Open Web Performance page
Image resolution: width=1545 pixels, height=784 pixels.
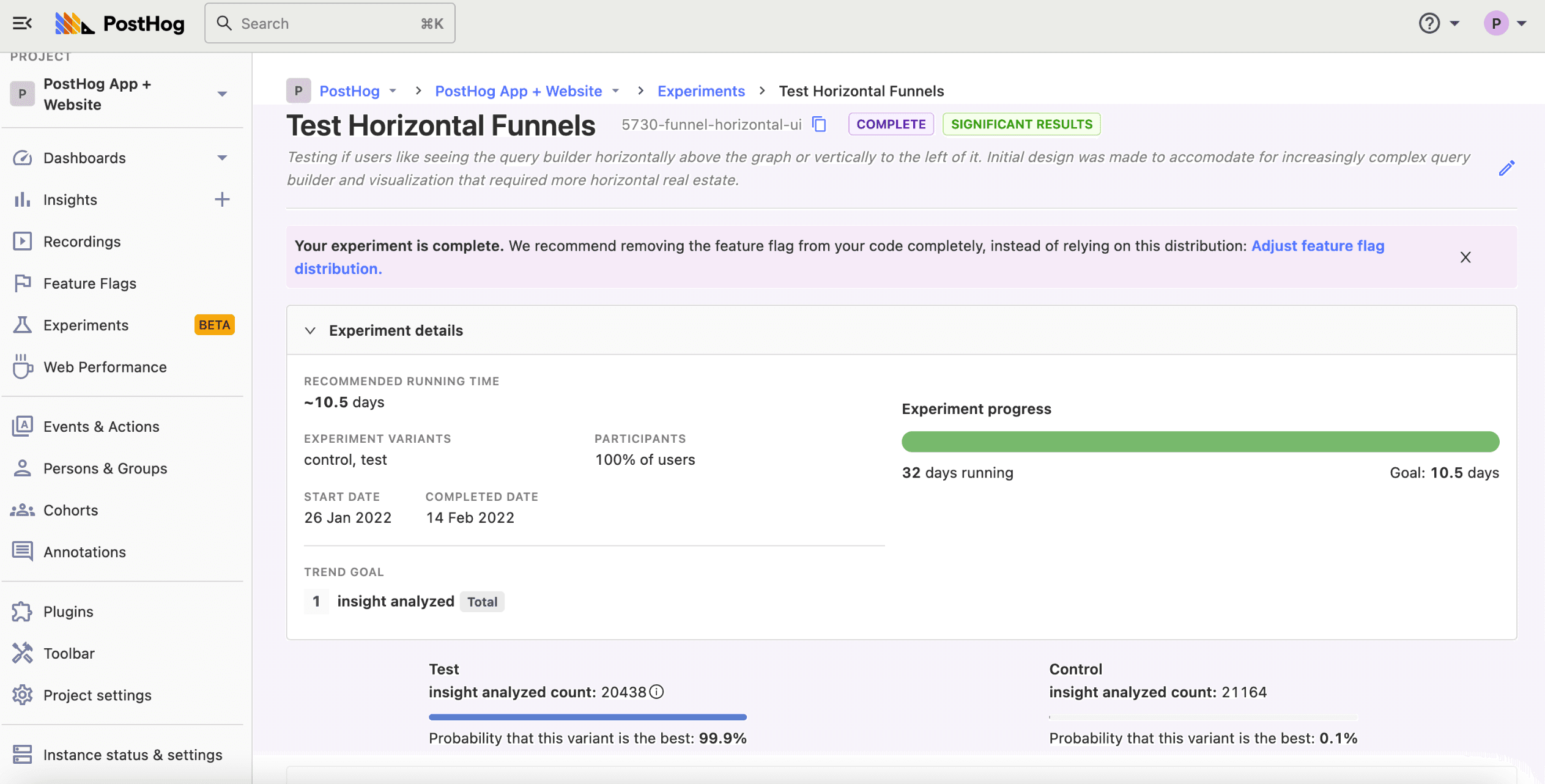tap(105, 367)
